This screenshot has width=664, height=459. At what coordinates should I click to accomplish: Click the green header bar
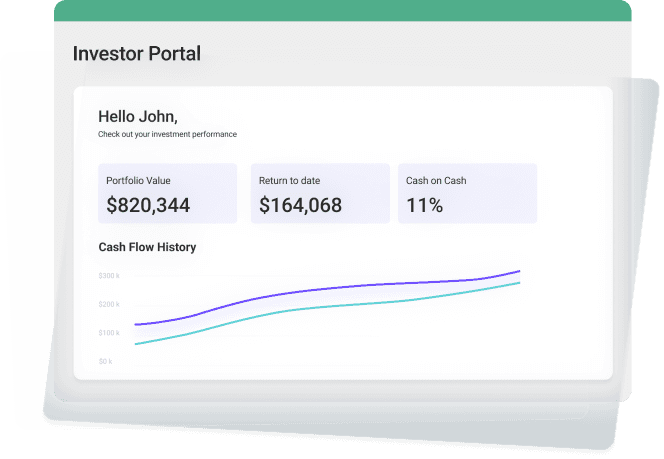click(342, 10)
